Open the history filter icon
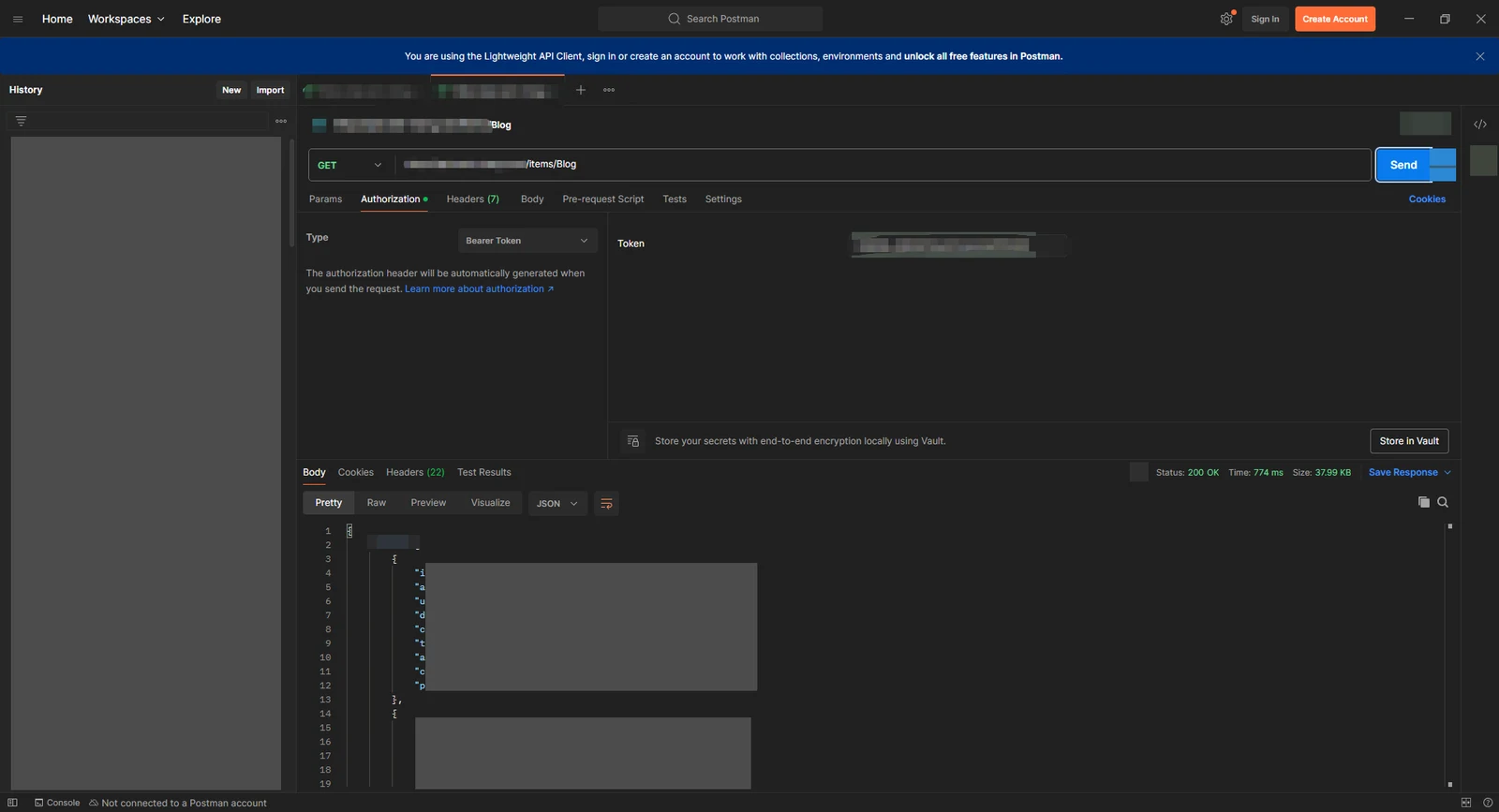 [21, 121]
